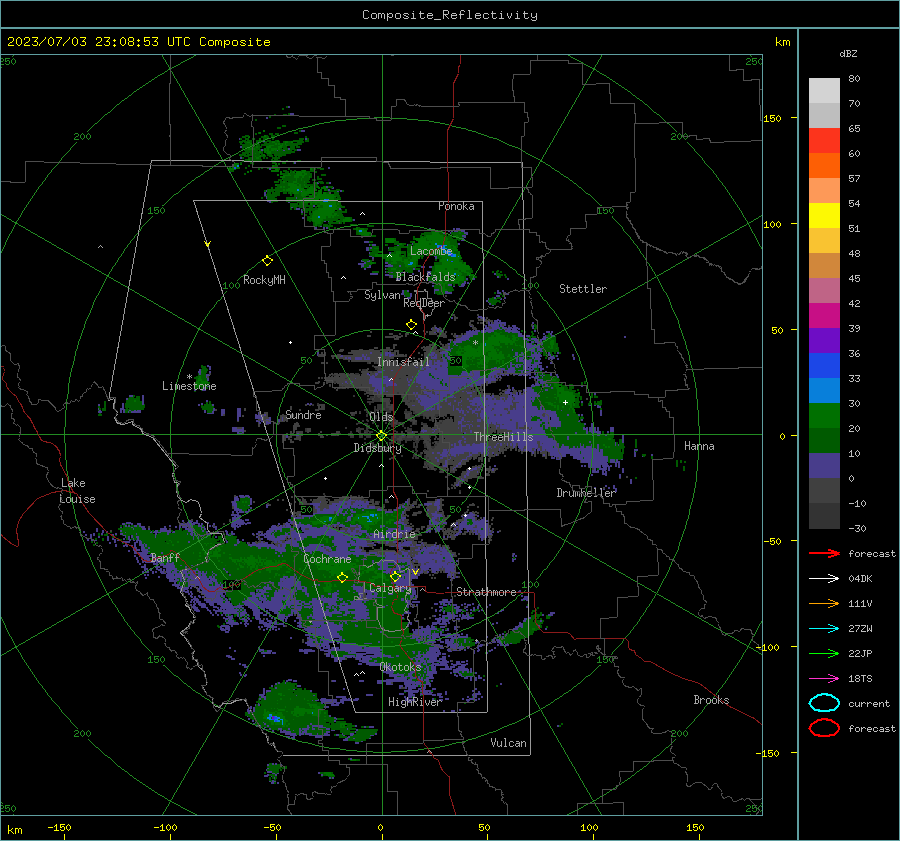Select the orange 111V arrow icon
900x841 pixels.
824,603
